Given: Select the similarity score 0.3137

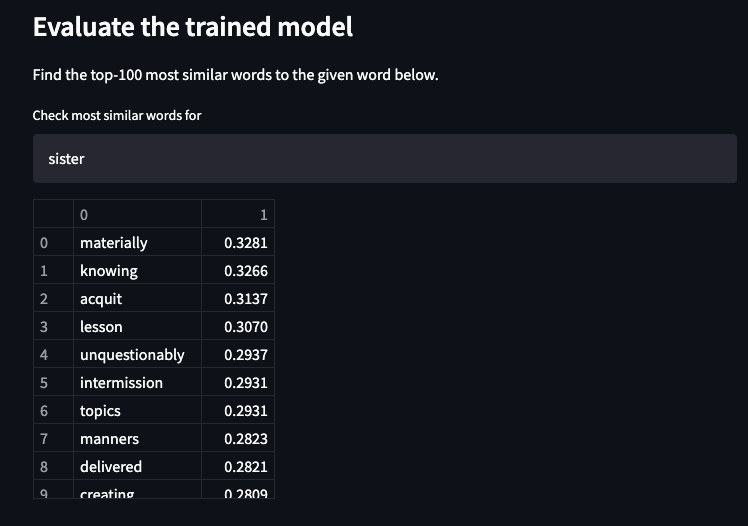Looking at the screenshot, I should pos(238,298).
